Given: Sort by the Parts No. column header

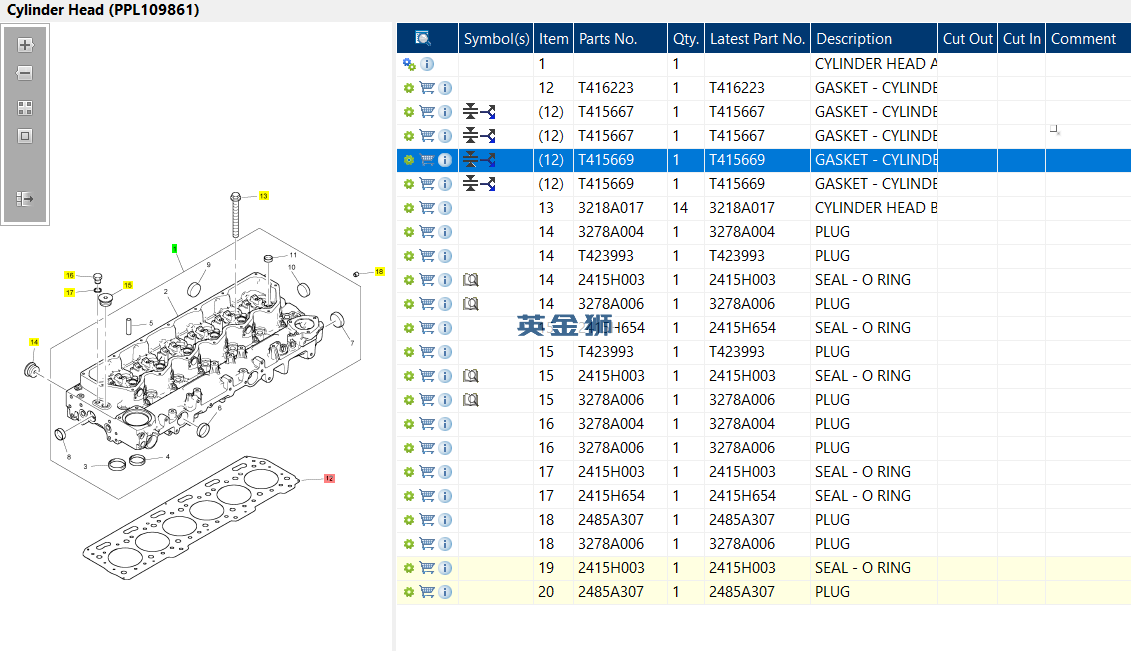Looking at the screenshot, I should [x=607, y=39].
